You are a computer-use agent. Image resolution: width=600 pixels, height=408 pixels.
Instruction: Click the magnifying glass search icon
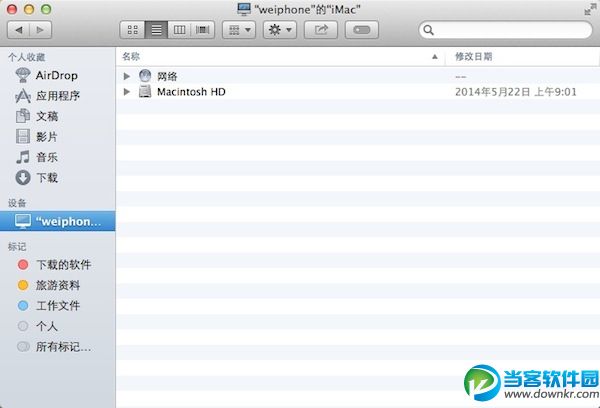coord(429,30)
